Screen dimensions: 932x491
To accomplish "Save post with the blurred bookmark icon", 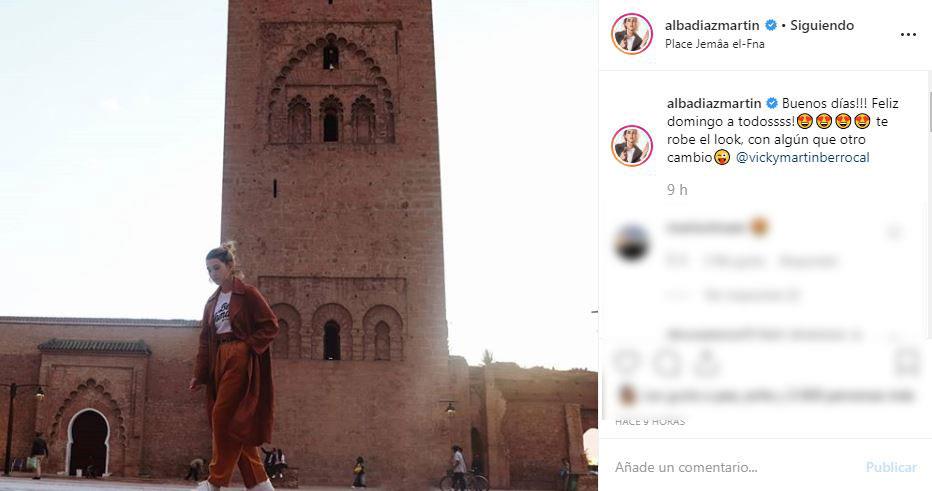I will pos(907,362).
